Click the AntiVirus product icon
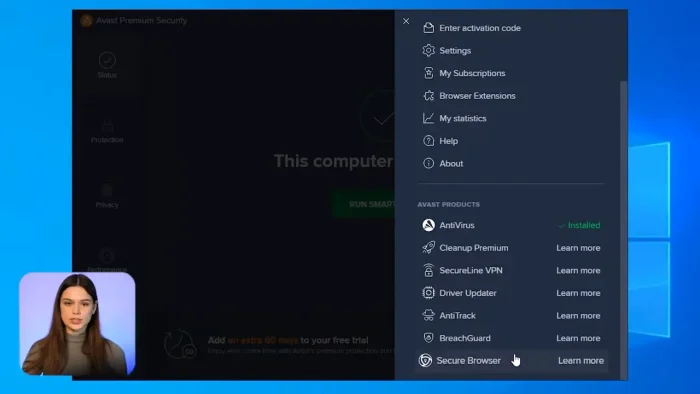This screenshot has height=394, width=700. 429,225
